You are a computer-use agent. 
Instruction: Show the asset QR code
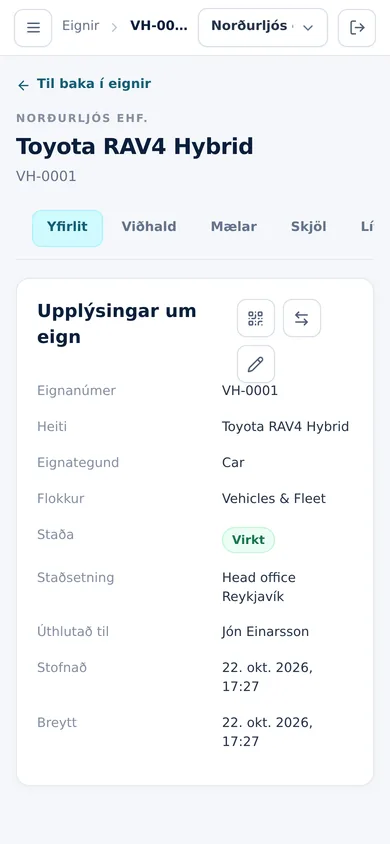point(256,318)
